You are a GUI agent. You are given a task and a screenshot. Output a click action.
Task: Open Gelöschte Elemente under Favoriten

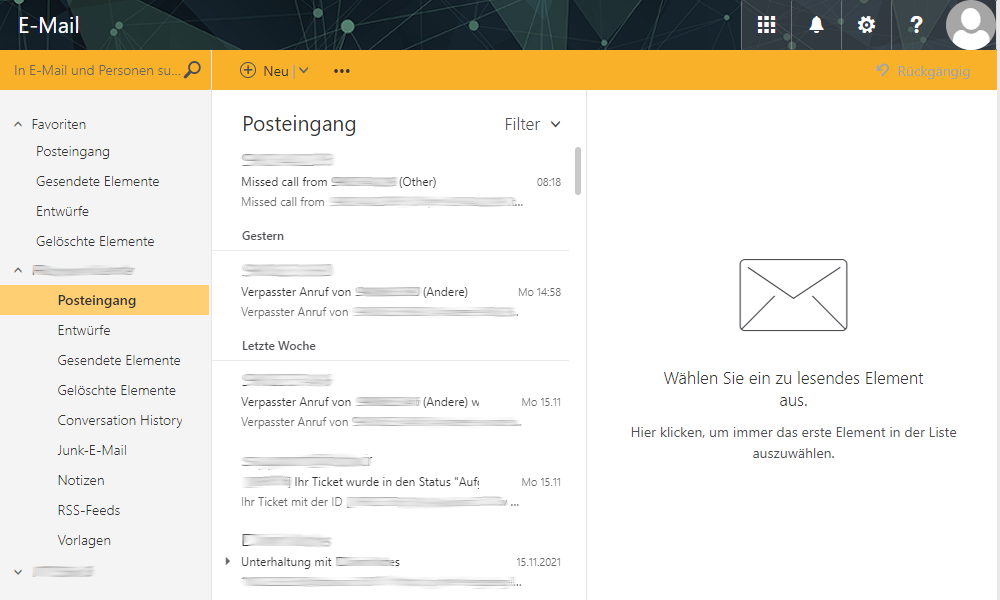pyautogui.click(x=95, y=241)
